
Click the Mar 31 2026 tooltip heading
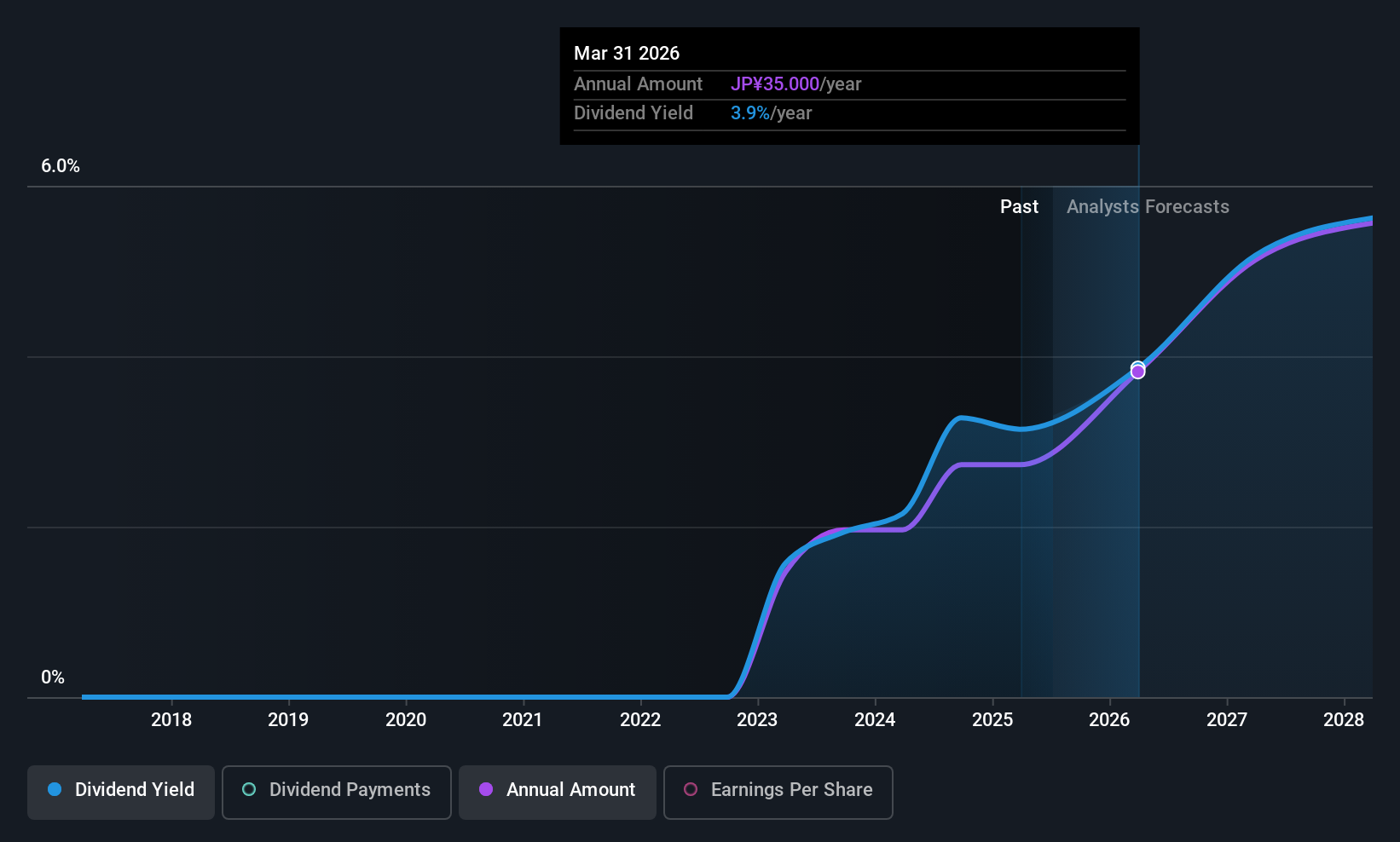coord(627,54)
